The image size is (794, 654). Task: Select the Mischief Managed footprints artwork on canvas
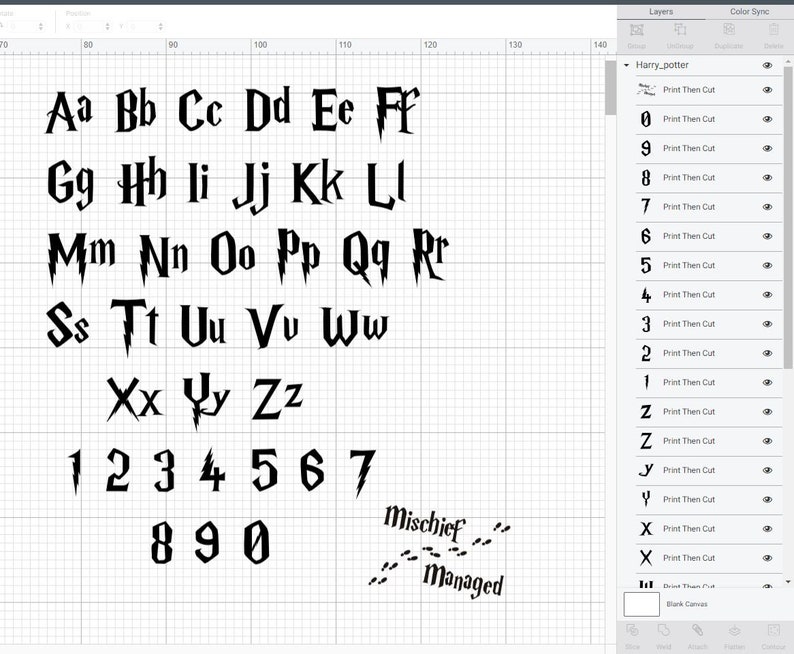tap(440, 553)
